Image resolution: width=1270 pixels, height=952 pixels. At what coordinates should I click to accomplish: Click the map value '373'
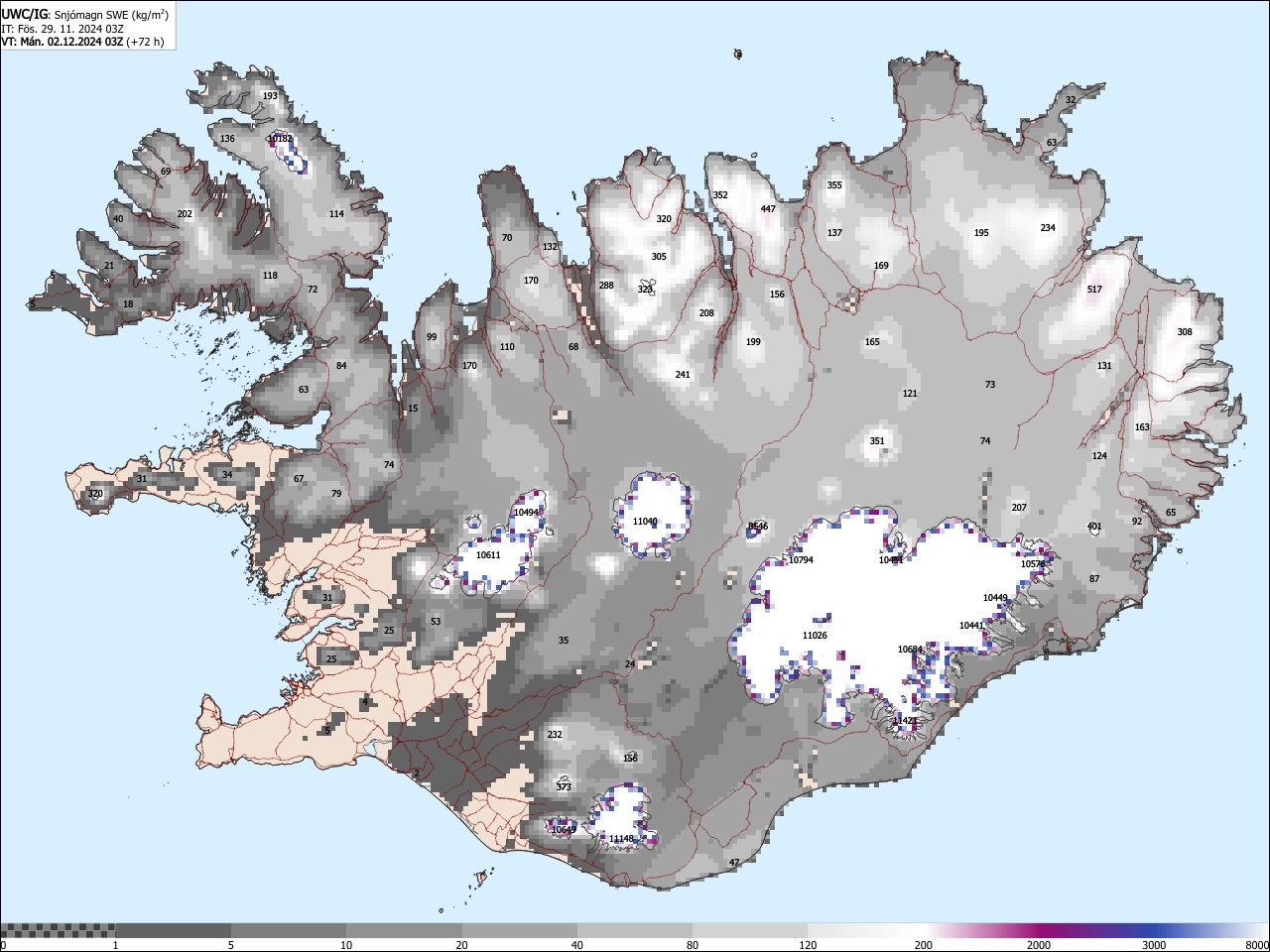[x=564, y=787]
